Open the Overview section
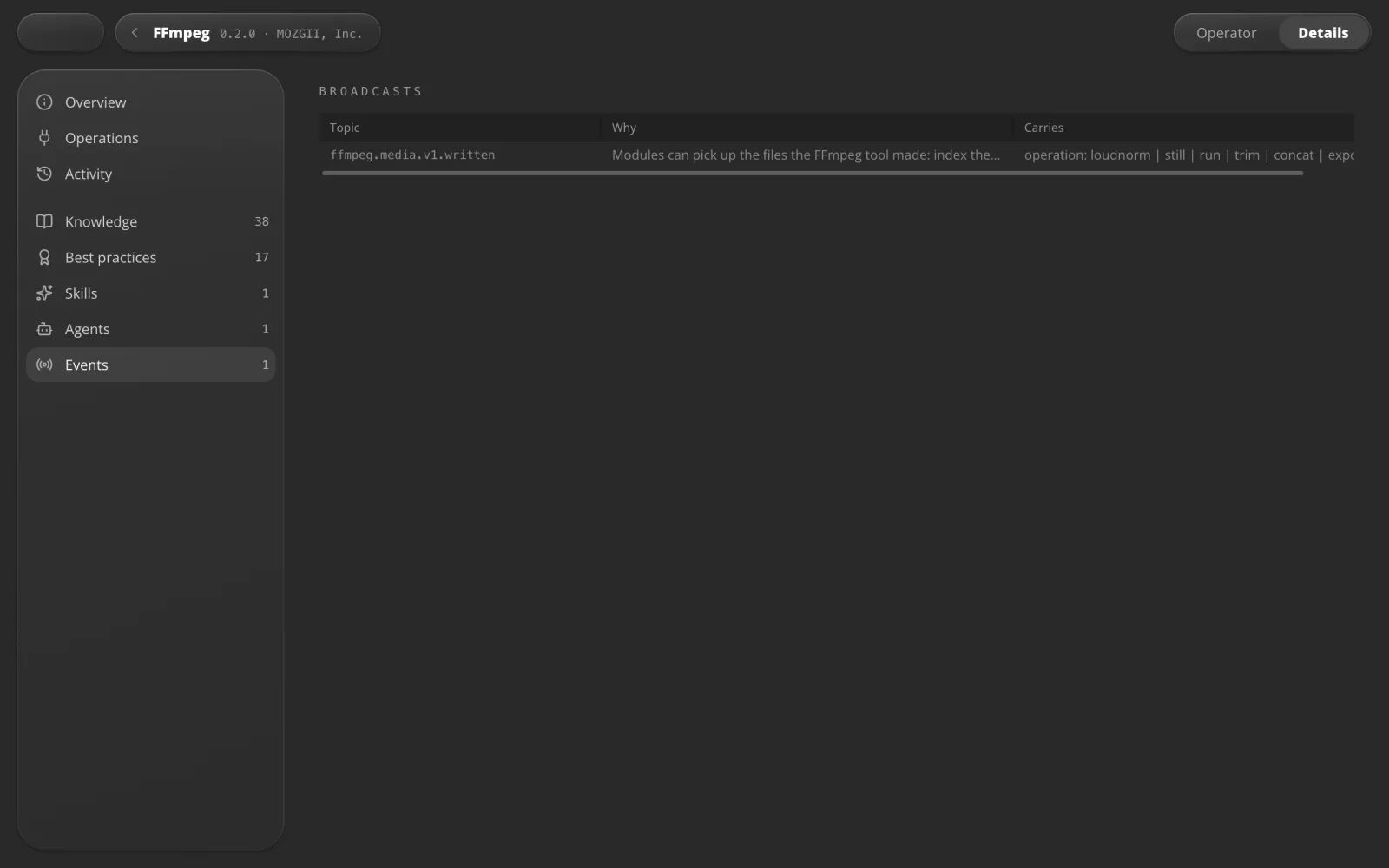Viewport: 1389px width, 868px height. click(x=151, y=102)
